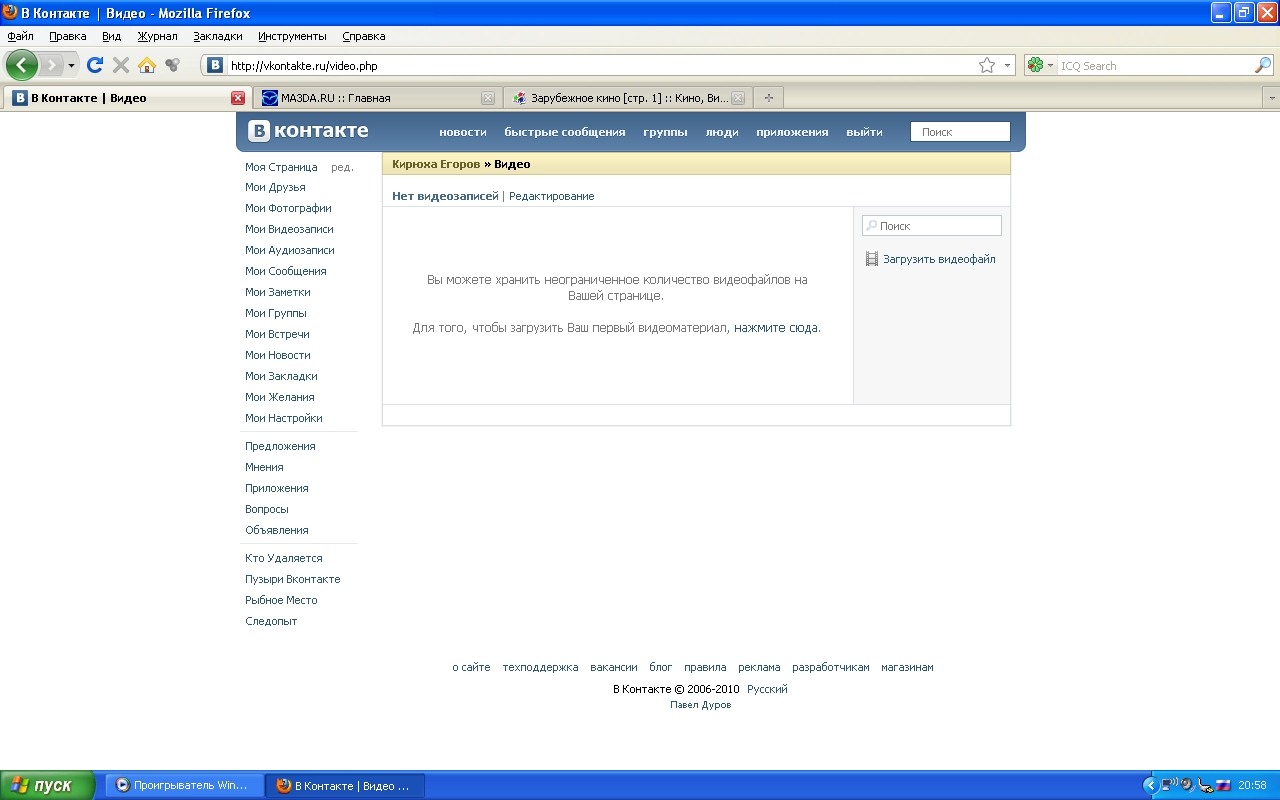The image size is (1280, 800).
Task: Click ICQ Search magnifier icon
Action: pos(1263,65)
